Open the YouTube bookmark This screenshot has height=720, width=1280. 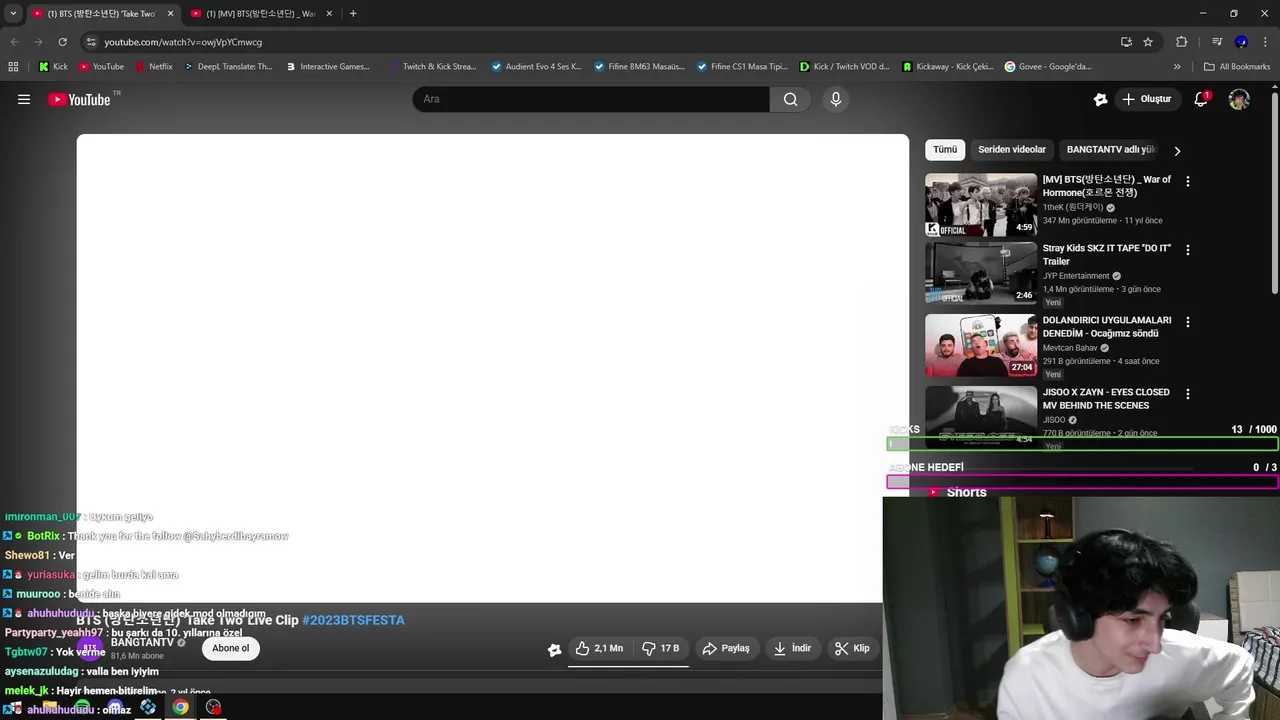[x=101, y=67]
